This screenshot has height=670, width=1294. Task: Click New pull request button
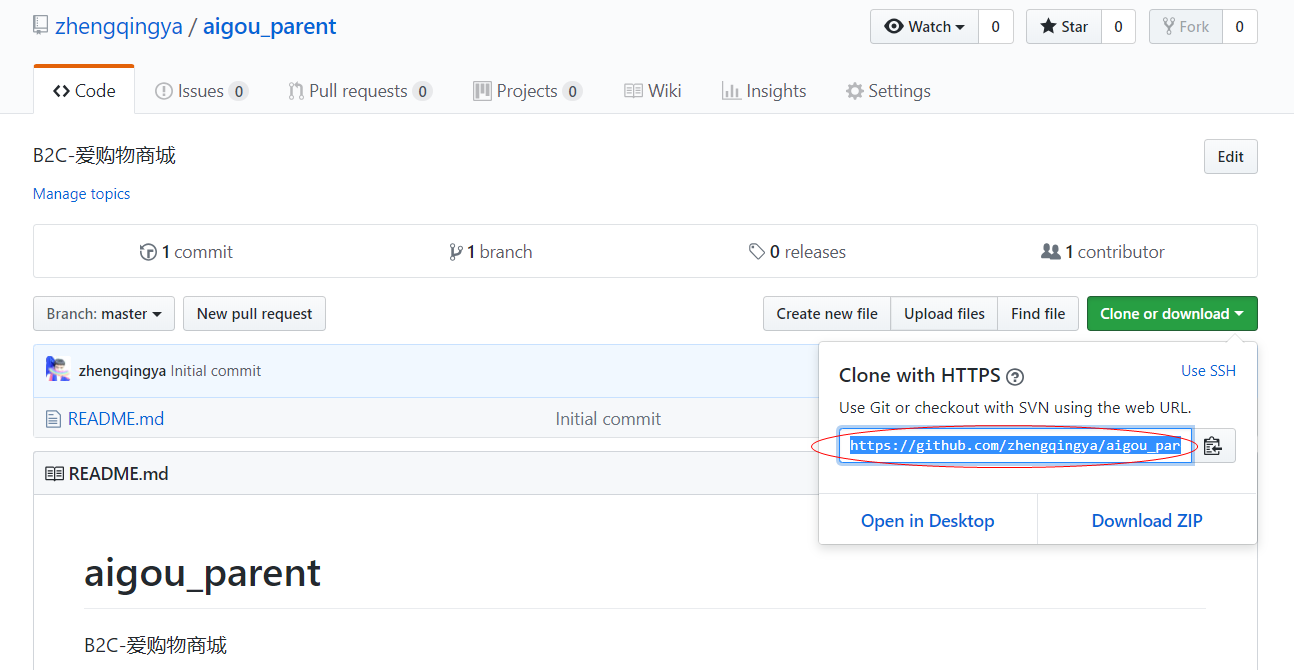click(x=255, y=314)
